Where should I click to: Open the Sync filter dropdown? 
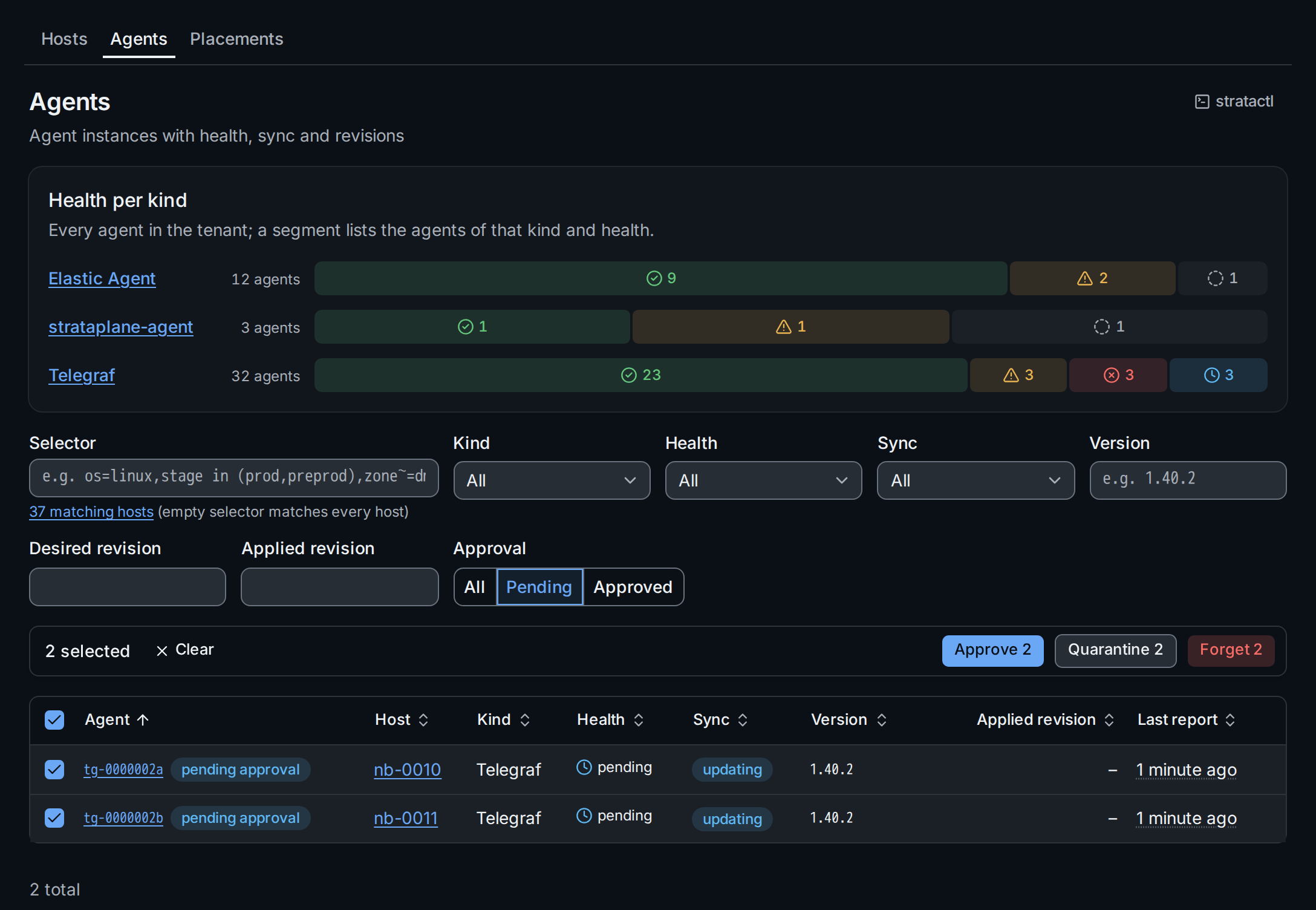pyautogui.click(x=976, y=480)
